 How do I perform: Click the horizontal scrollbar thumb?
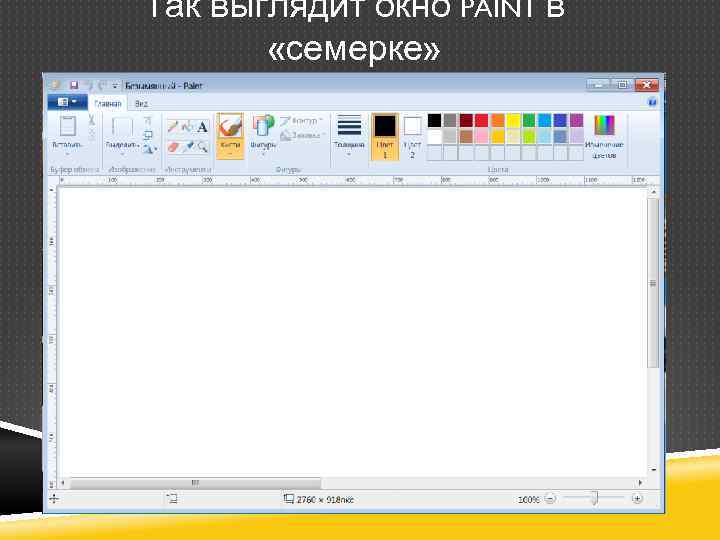pyautogui.click(x=195, y=483)
